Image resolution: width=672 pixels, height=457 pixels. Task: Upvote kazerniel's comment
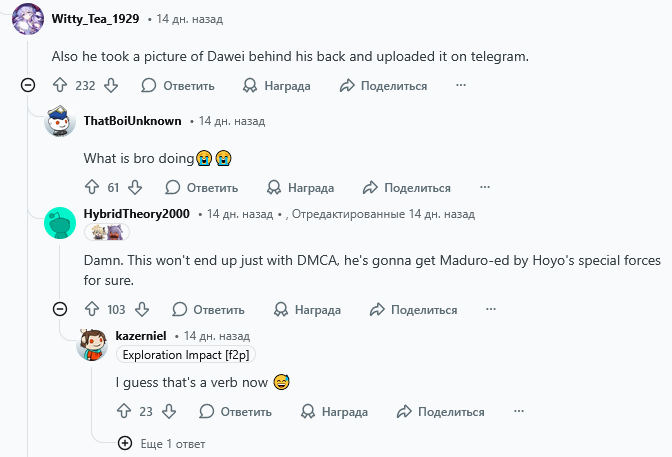124,411
